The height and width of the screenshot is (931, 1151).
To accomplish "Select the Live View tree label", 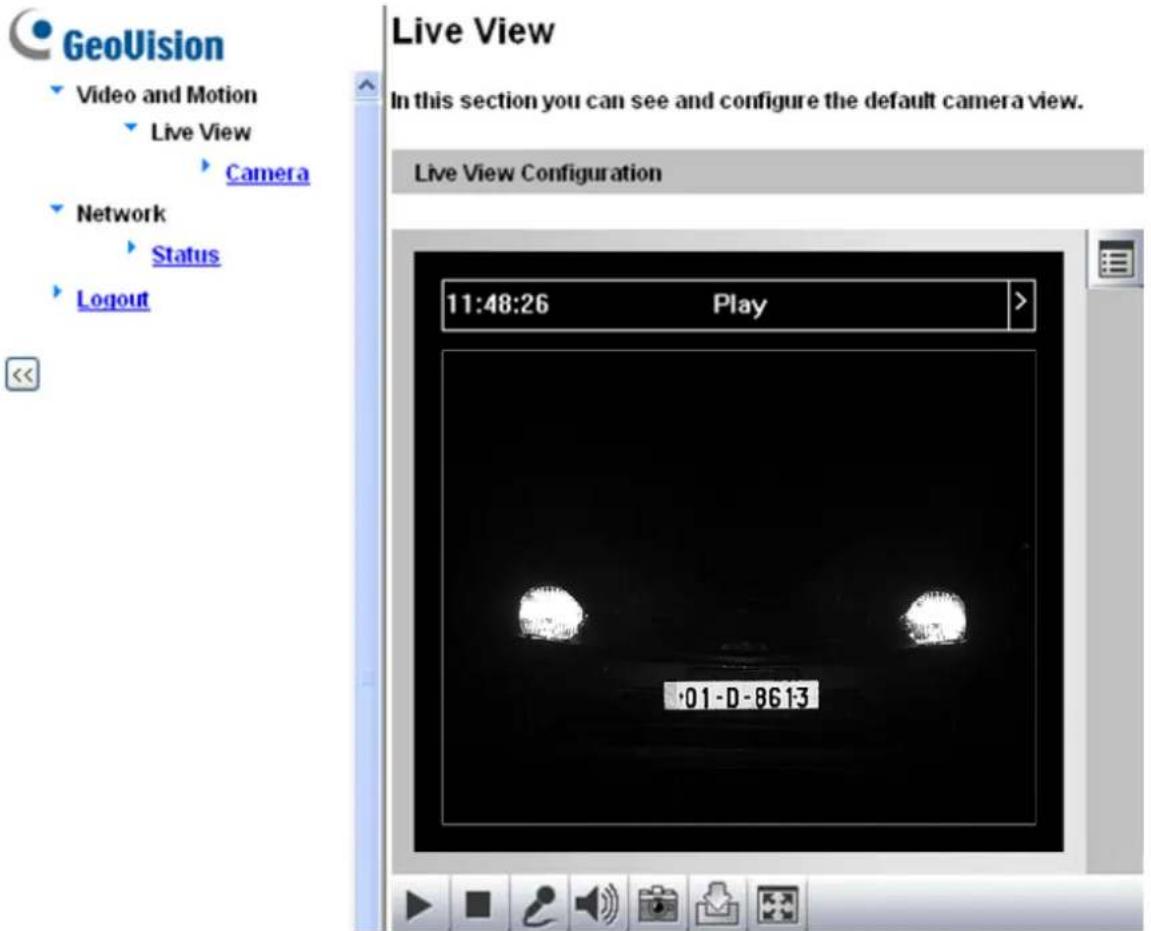I will click(201, 132).
